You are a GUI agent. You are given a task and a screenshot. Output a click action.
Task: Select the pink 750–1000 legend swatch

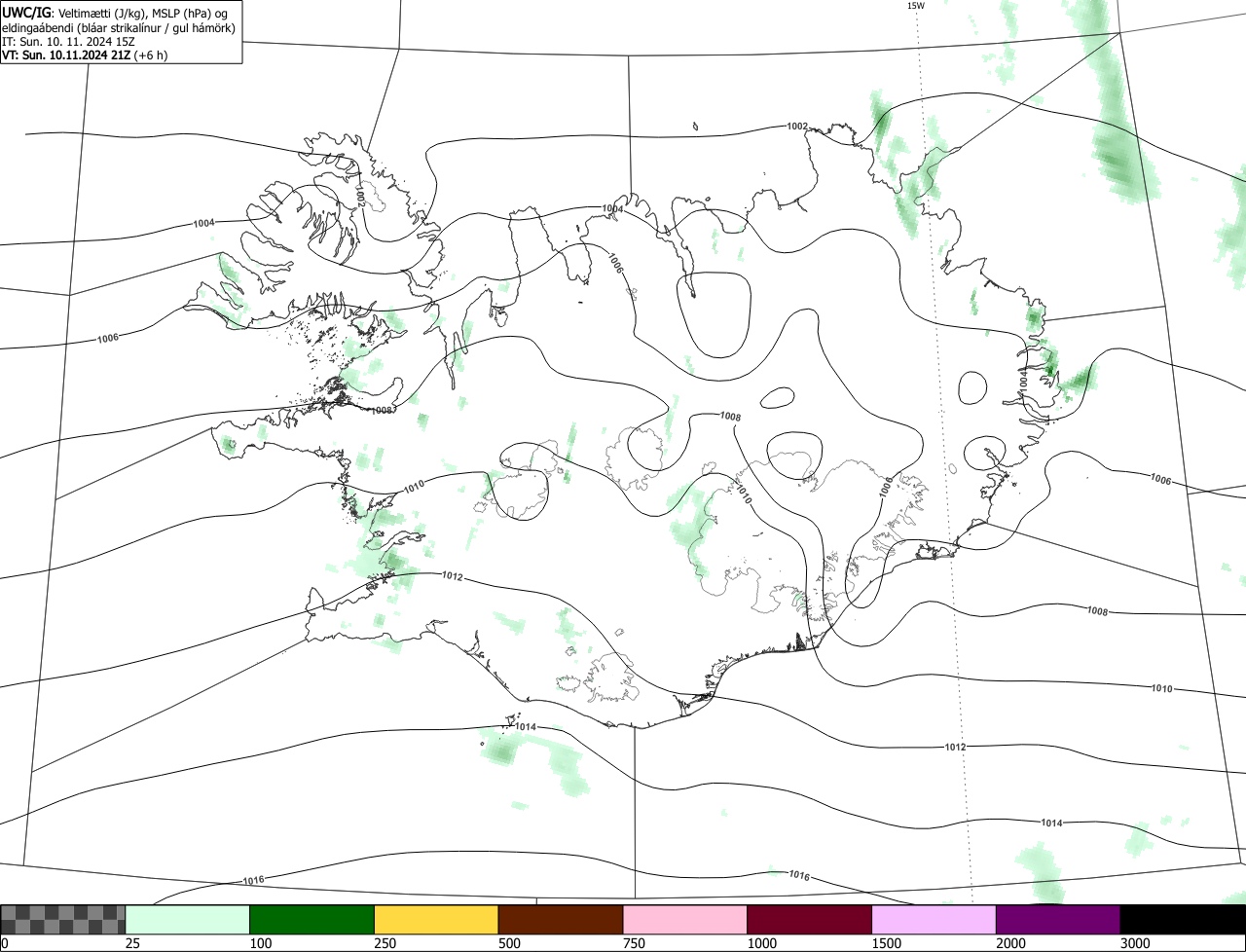tap(685, 920)
